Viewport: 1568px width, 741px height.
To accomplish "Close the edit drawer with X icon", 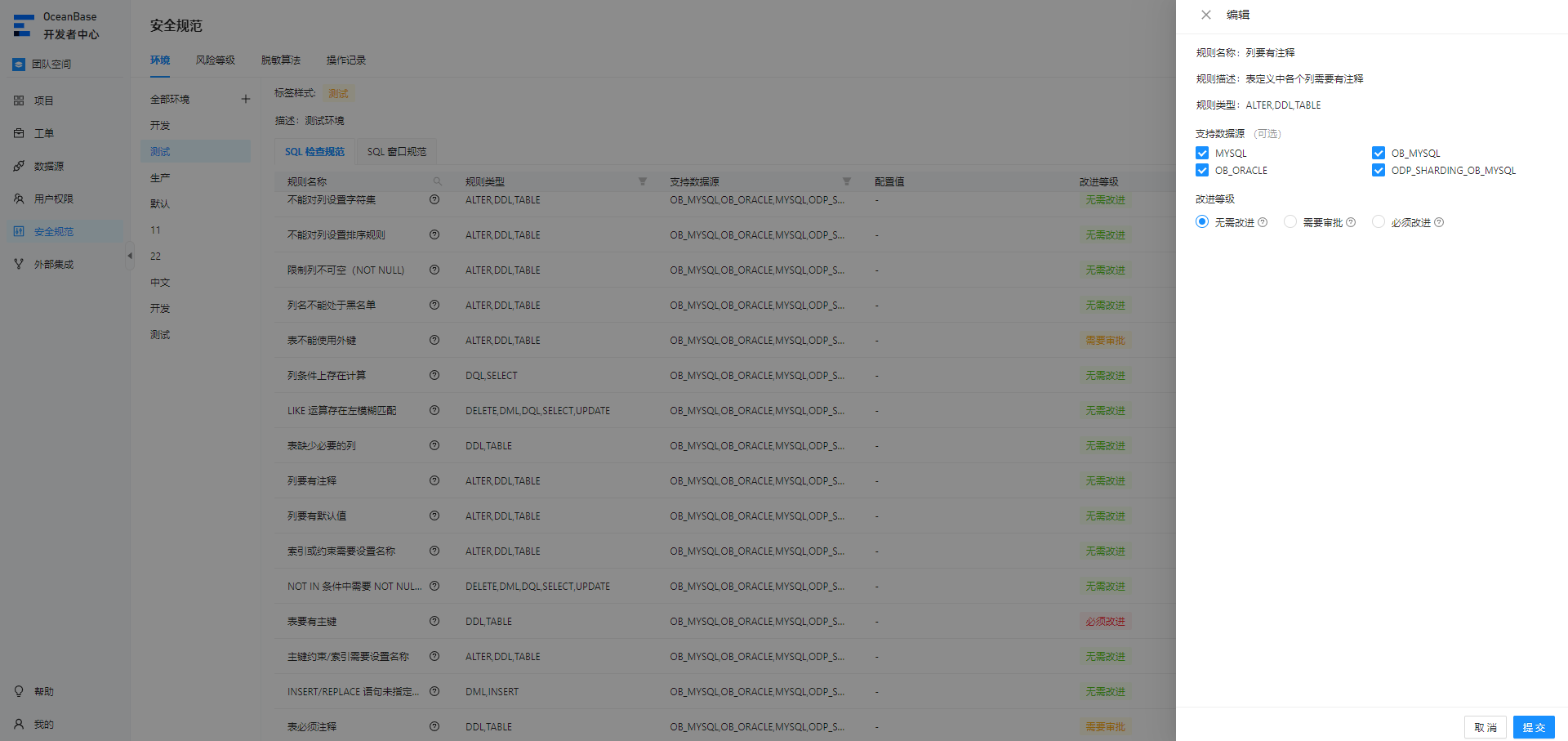I will tap(1206, 15).
